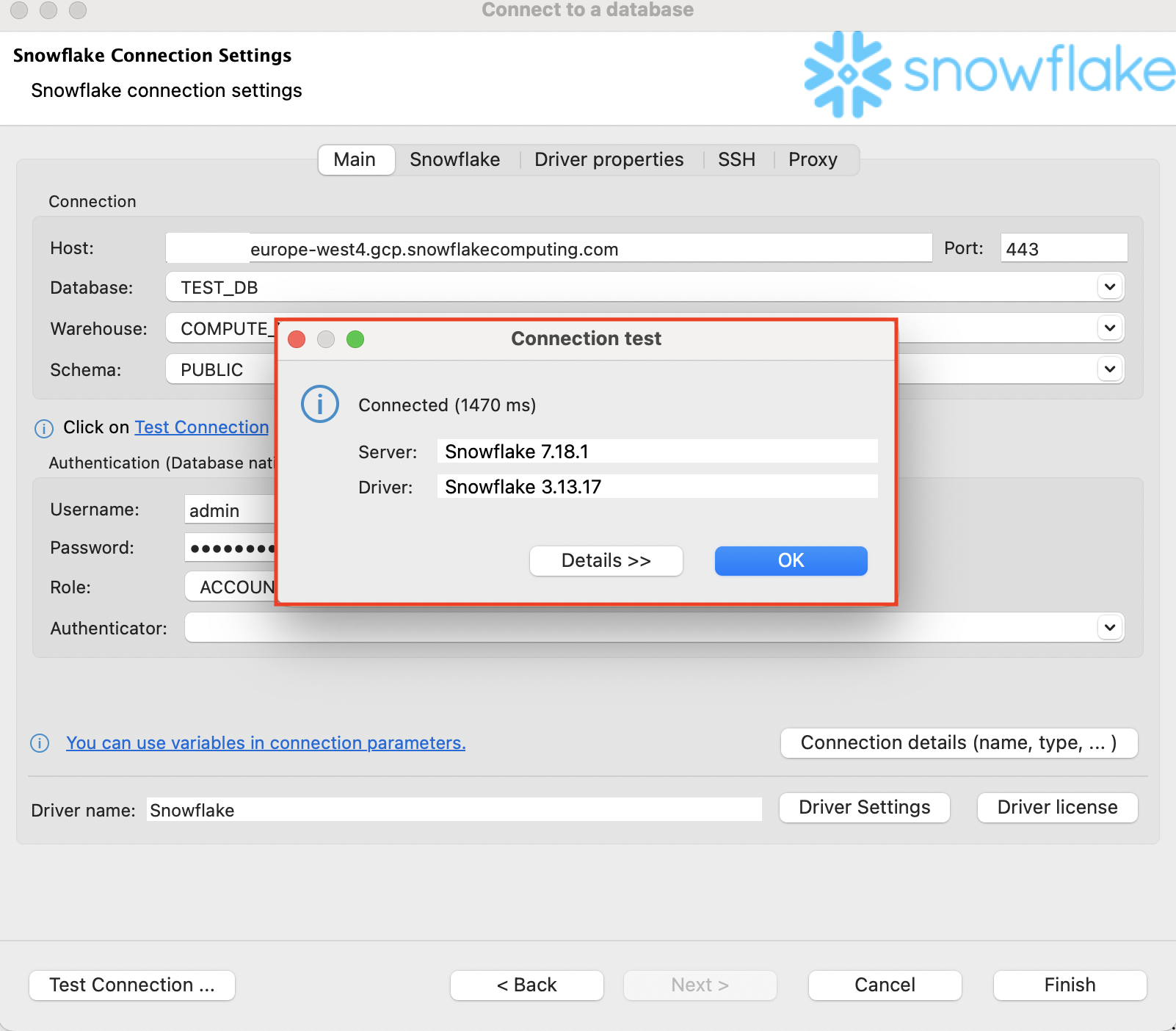Select the Proxy tab
Screen dimensions: 1176x1031
813,159
